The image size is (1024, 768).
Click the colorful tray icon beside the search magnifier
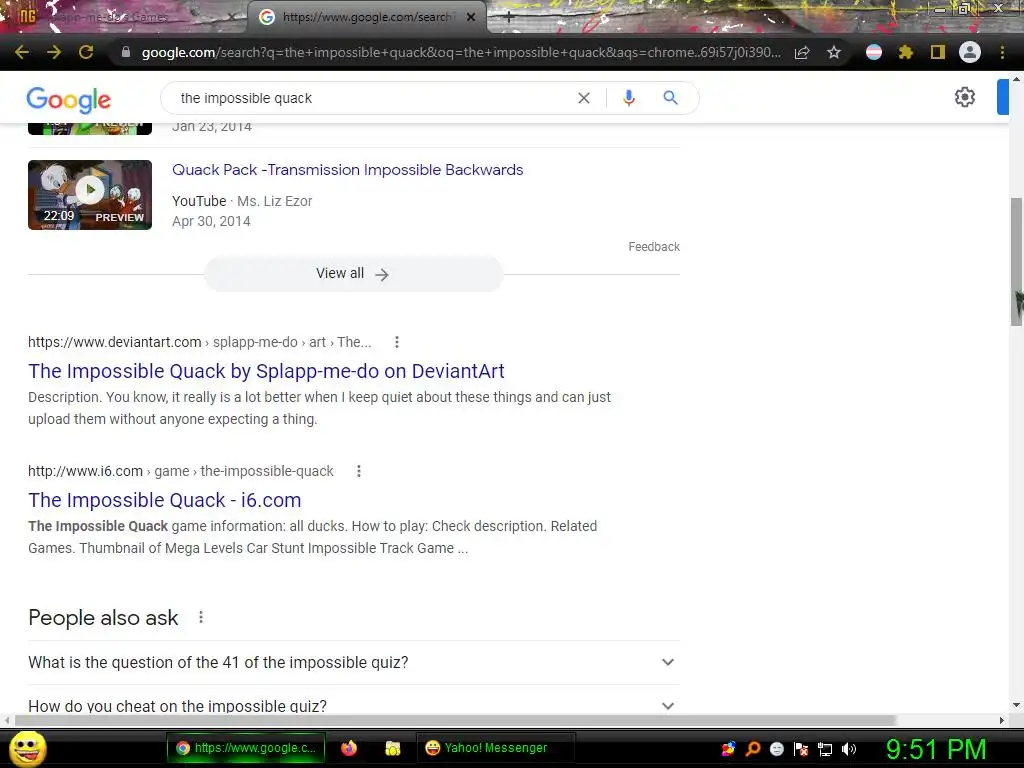pos(728,748)
